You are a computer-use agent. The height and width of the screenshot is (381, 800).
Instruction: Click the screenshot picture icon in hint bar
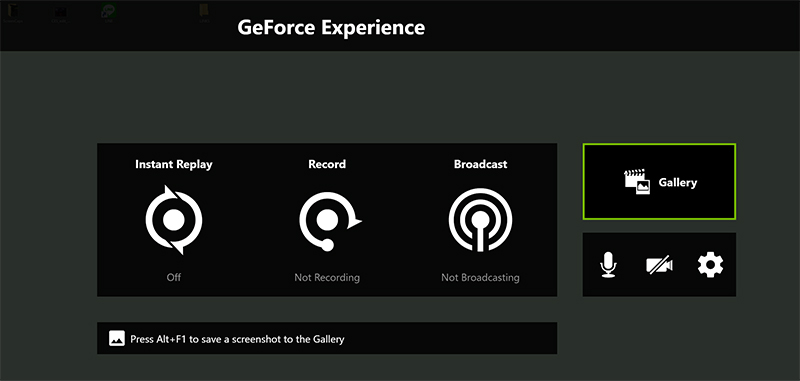(x=117, y=338)
